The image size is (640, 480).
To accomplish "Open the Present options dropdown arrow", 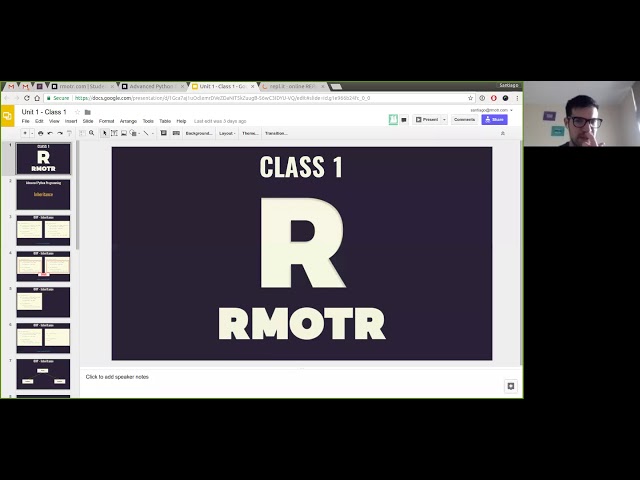I will click(x=444, y=120).
